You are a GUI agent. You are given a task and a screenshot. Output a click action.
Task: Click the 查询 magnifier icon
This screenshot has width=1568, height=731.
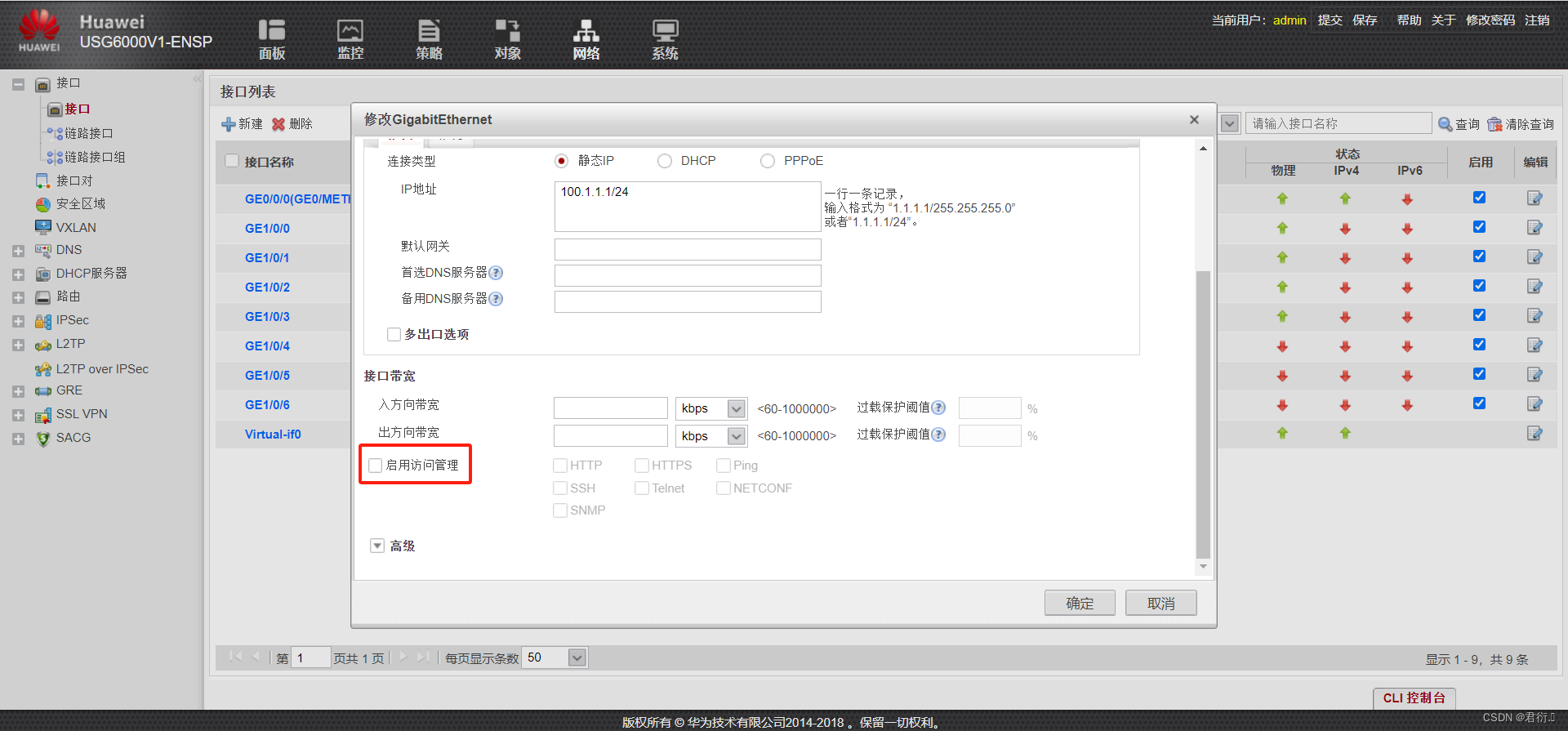(1445, 124)
